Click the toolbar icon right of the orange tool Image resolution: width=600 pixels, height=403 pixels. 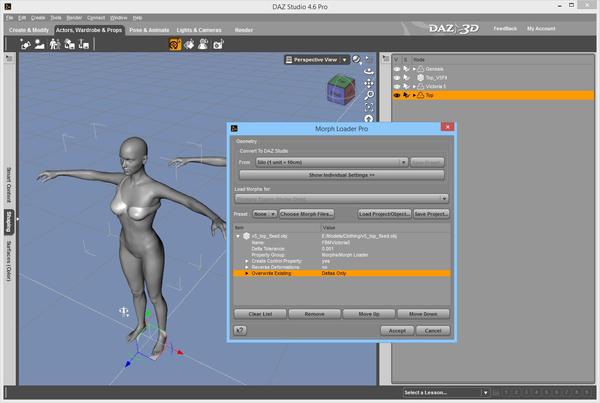tap(189, 44)
